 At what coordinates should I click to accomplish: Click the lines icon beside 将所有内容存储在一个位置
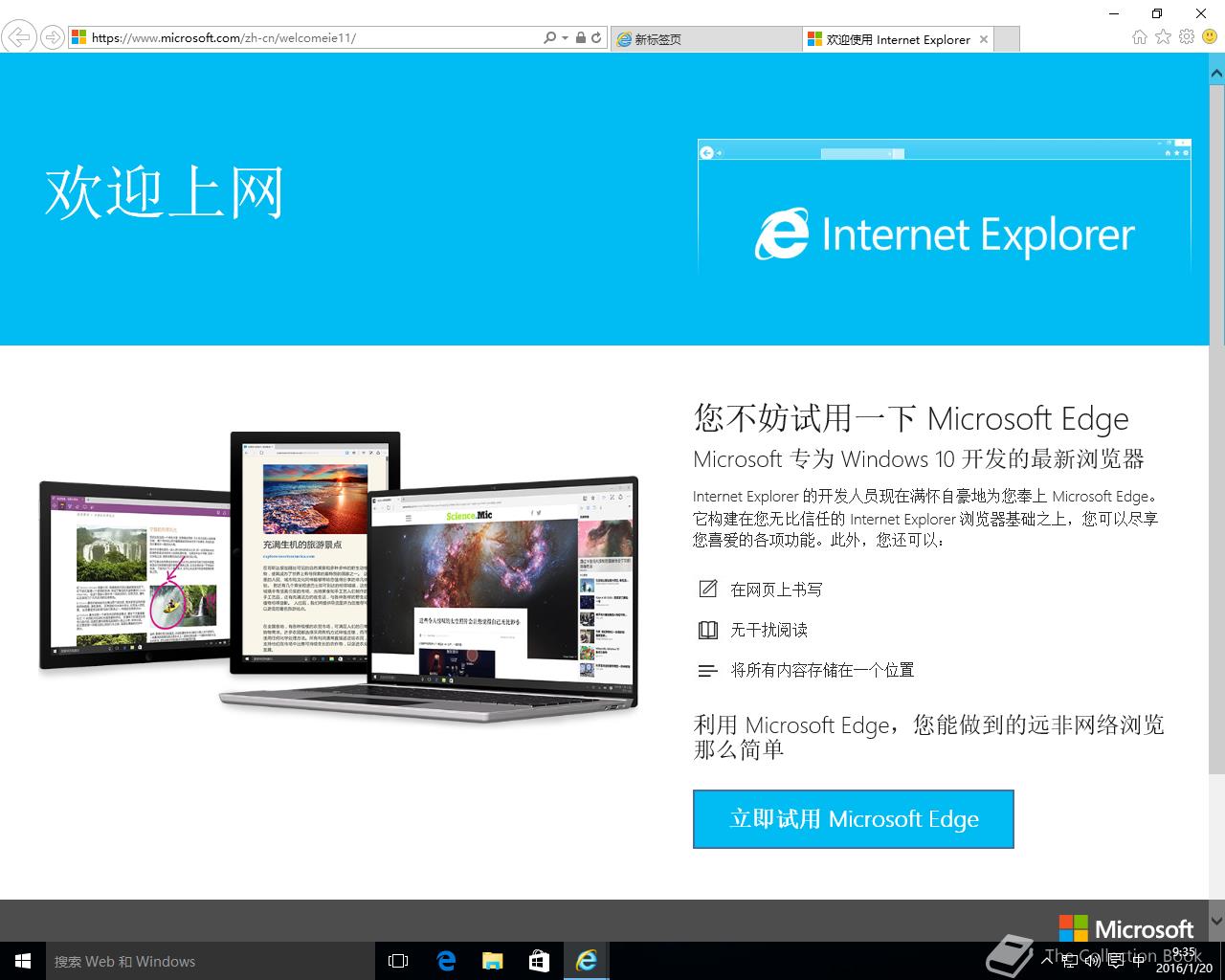pos(707,671)
